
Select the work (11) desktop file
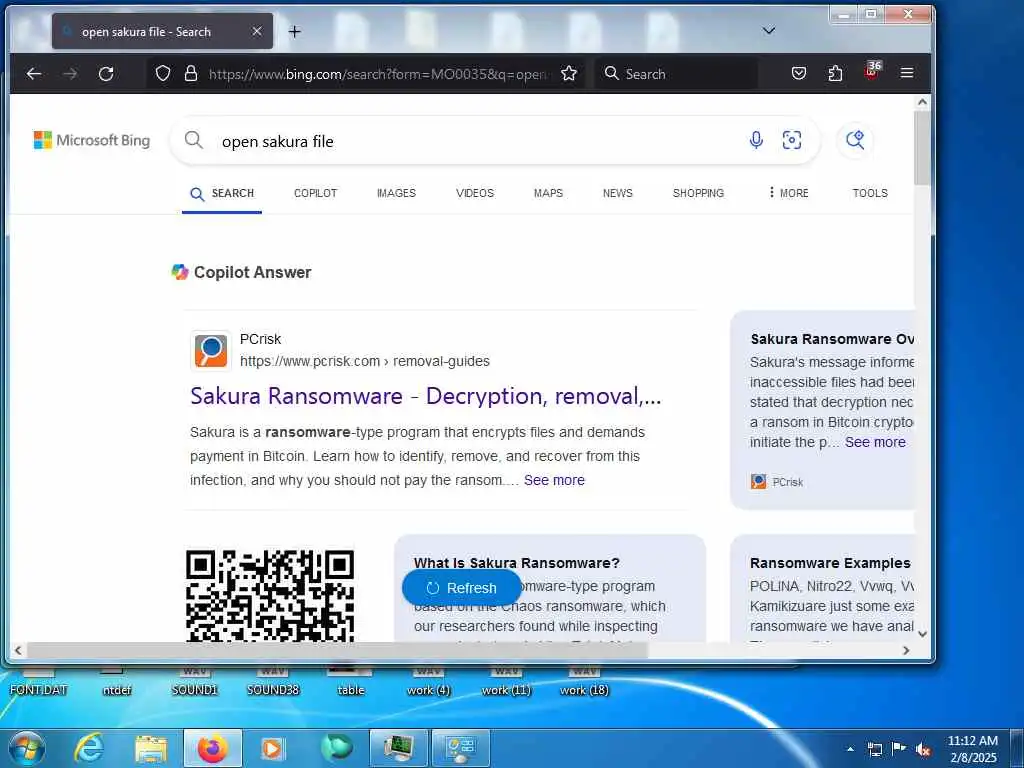pyautogui.click(x=506, y=682)
